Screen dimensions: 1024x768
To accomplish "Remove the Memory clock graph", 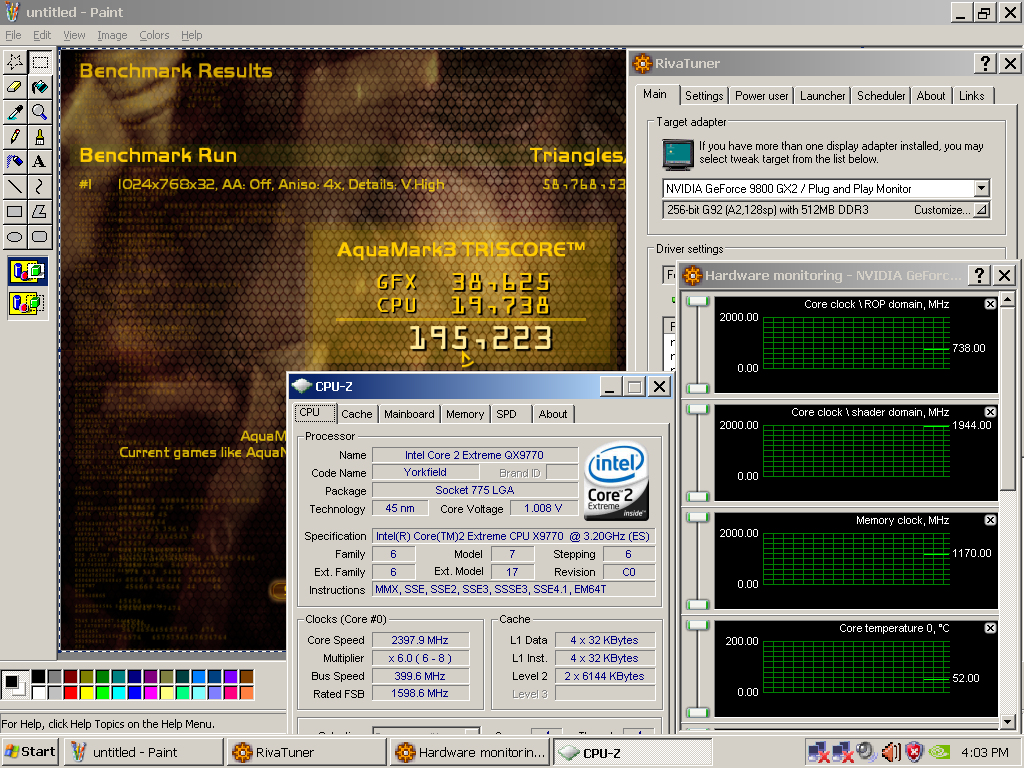I will 990,520.
